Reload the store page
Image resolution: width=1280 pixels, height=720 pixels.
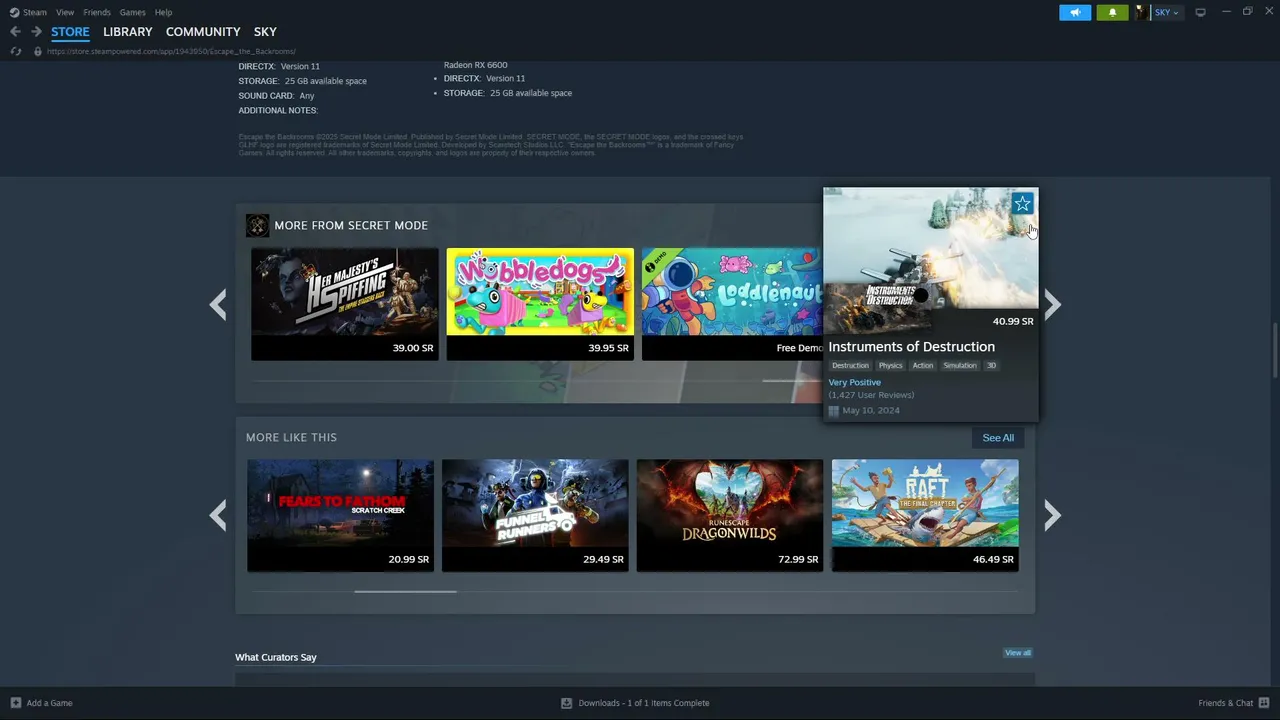(15, 51)
